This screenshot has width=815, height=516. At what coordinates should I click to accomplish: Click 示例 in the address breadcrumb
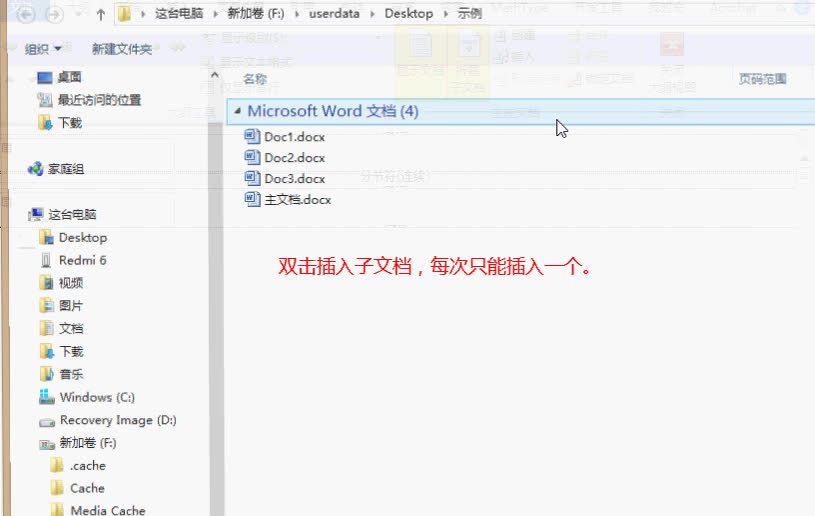[469, 14]
